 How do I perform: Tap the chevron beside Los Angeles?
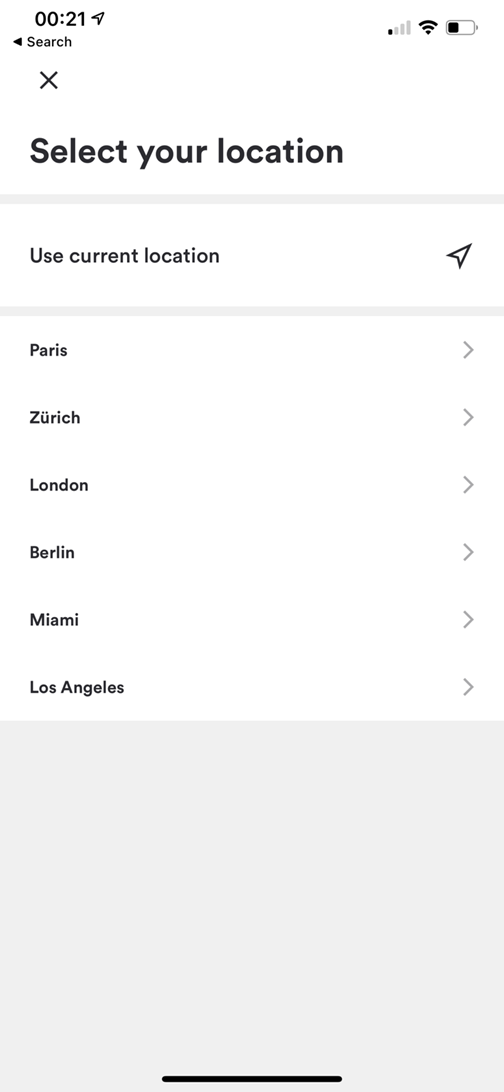coord(468,687)
